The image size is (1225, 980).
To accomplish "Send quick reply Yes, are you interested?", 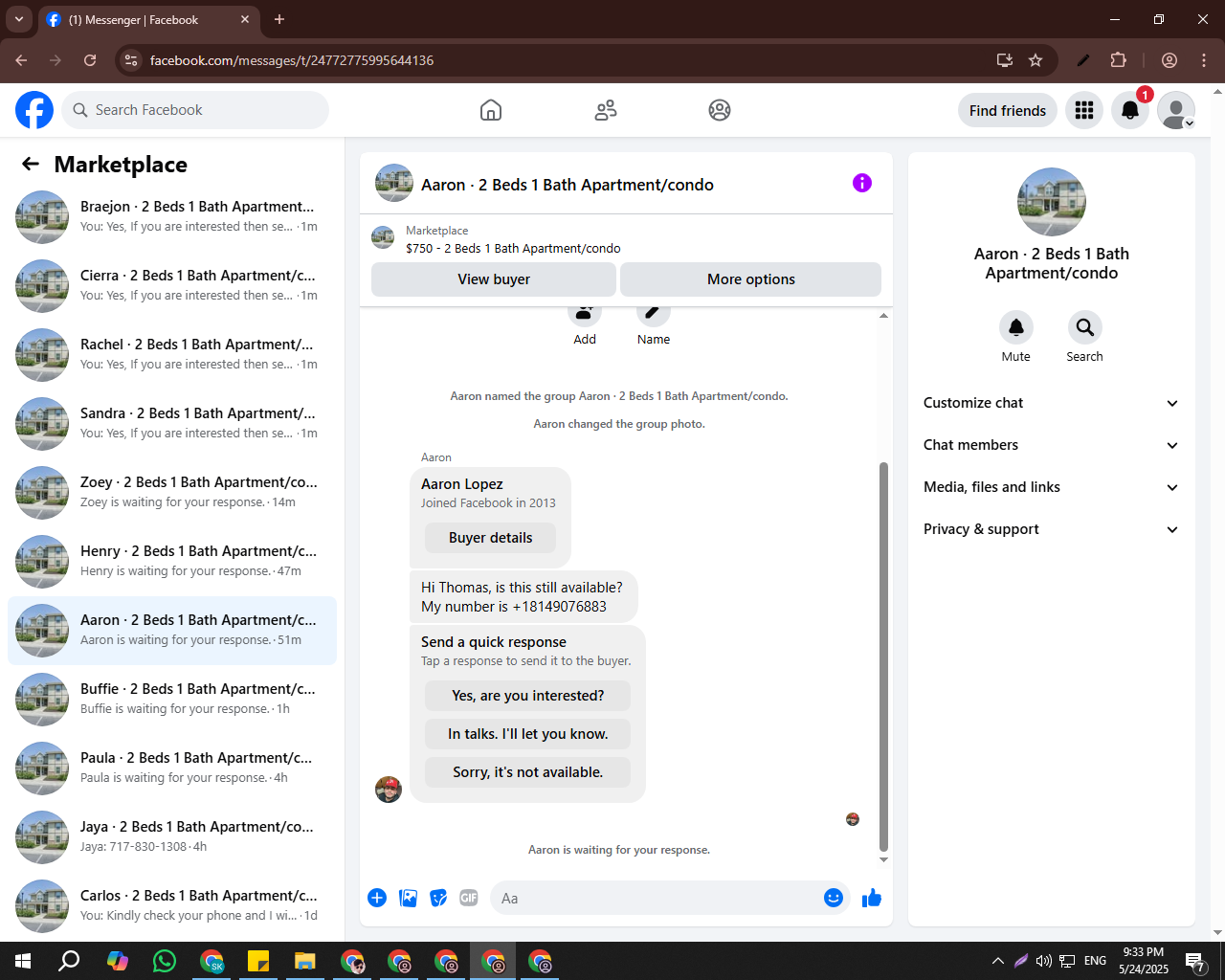I will pyautogui.click(x=528, y=696).
